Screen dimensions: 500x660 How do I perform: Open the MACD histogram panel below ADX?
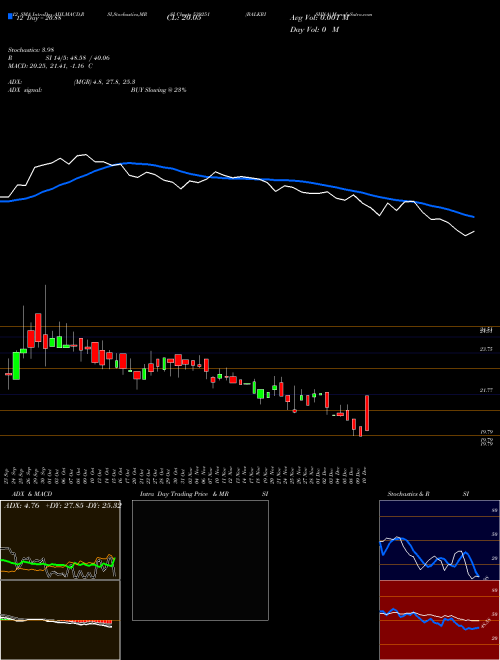(60, 620)
